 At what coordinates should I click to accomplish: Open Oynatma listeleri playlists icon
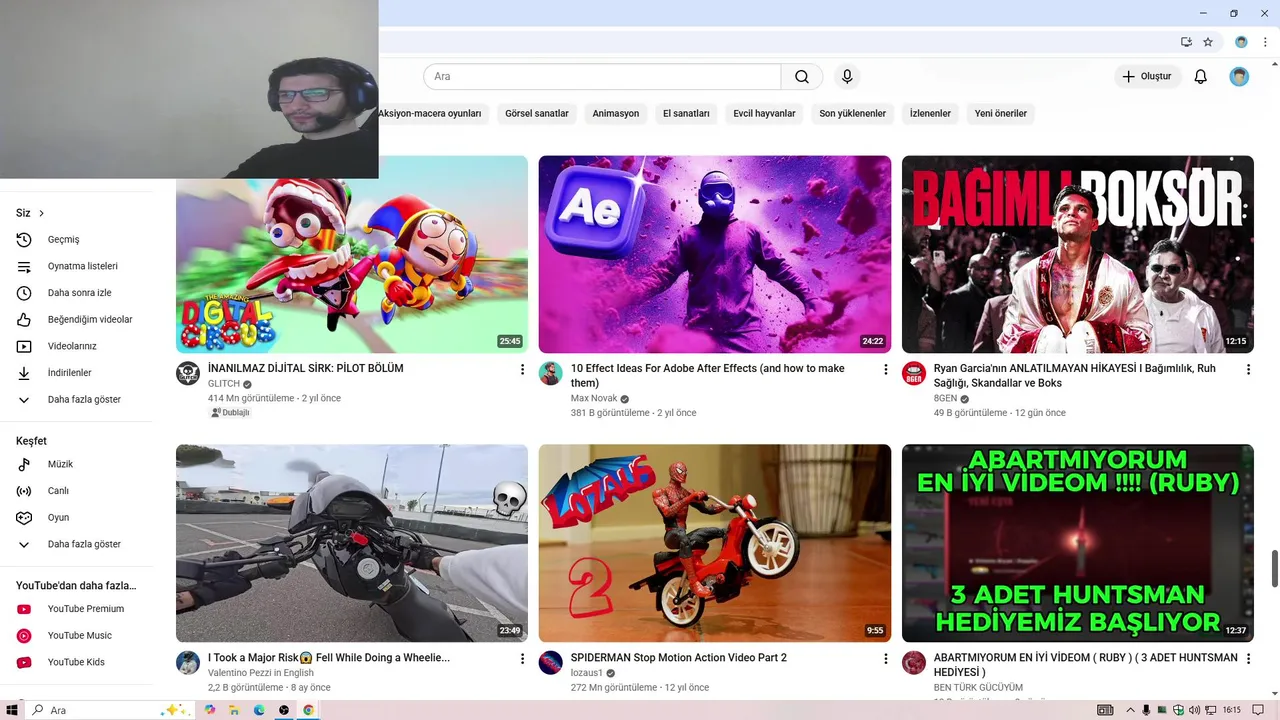pyautogui.click(x=24, y=267)
